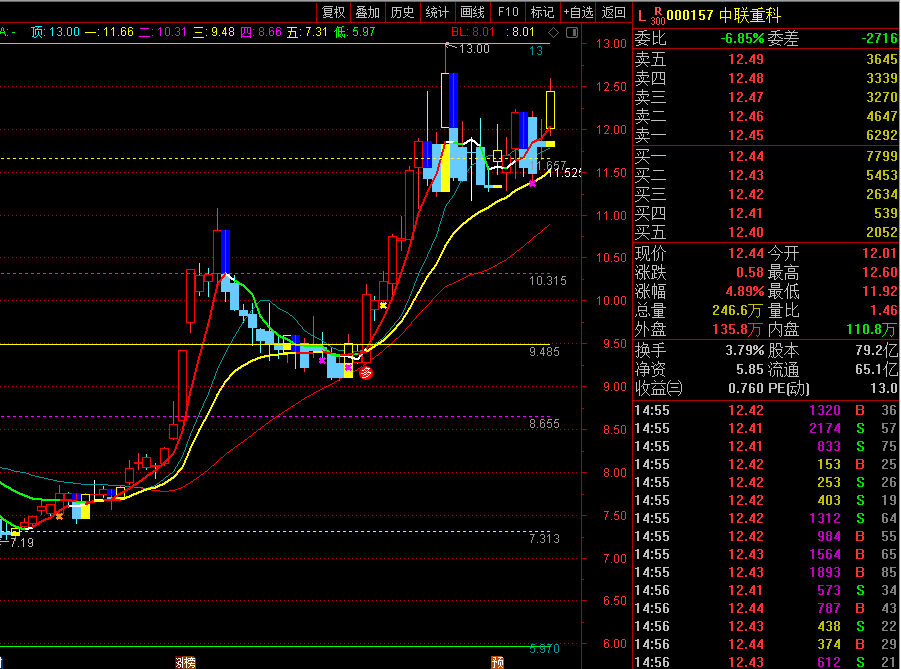The image size is (901, 669).
Task: Click the 收益(三) 0.760 value
Action: click(746, 389)
